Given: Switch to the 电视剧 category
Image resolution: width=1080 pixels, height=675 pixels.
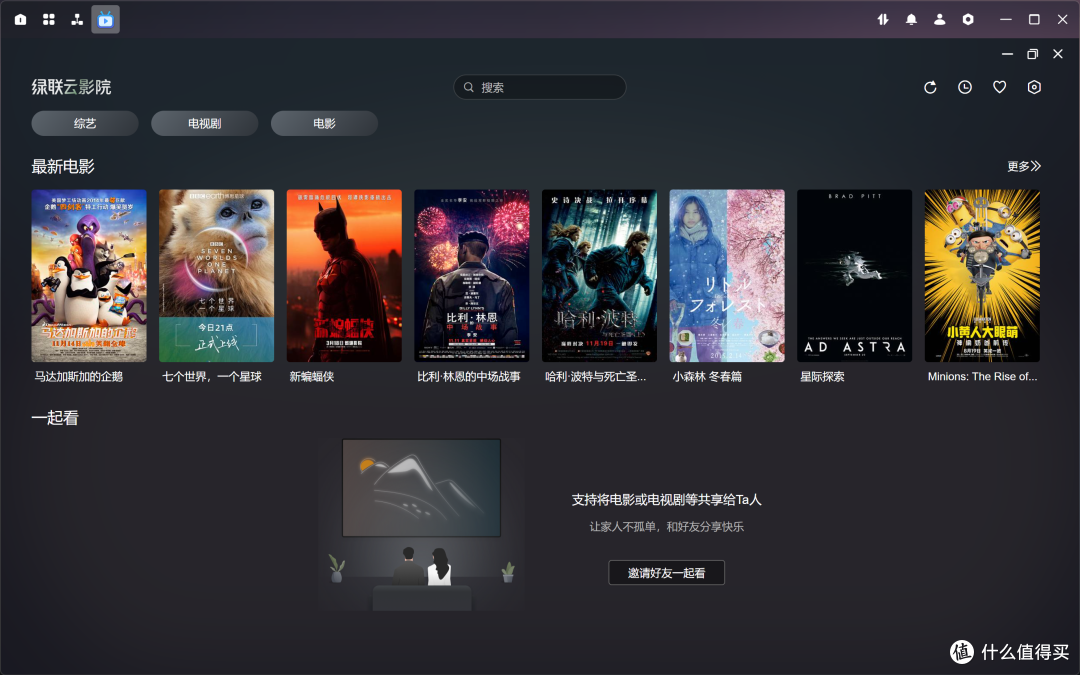Looking at the screenshot, I should pyautogui.click(x=205, y=123).
